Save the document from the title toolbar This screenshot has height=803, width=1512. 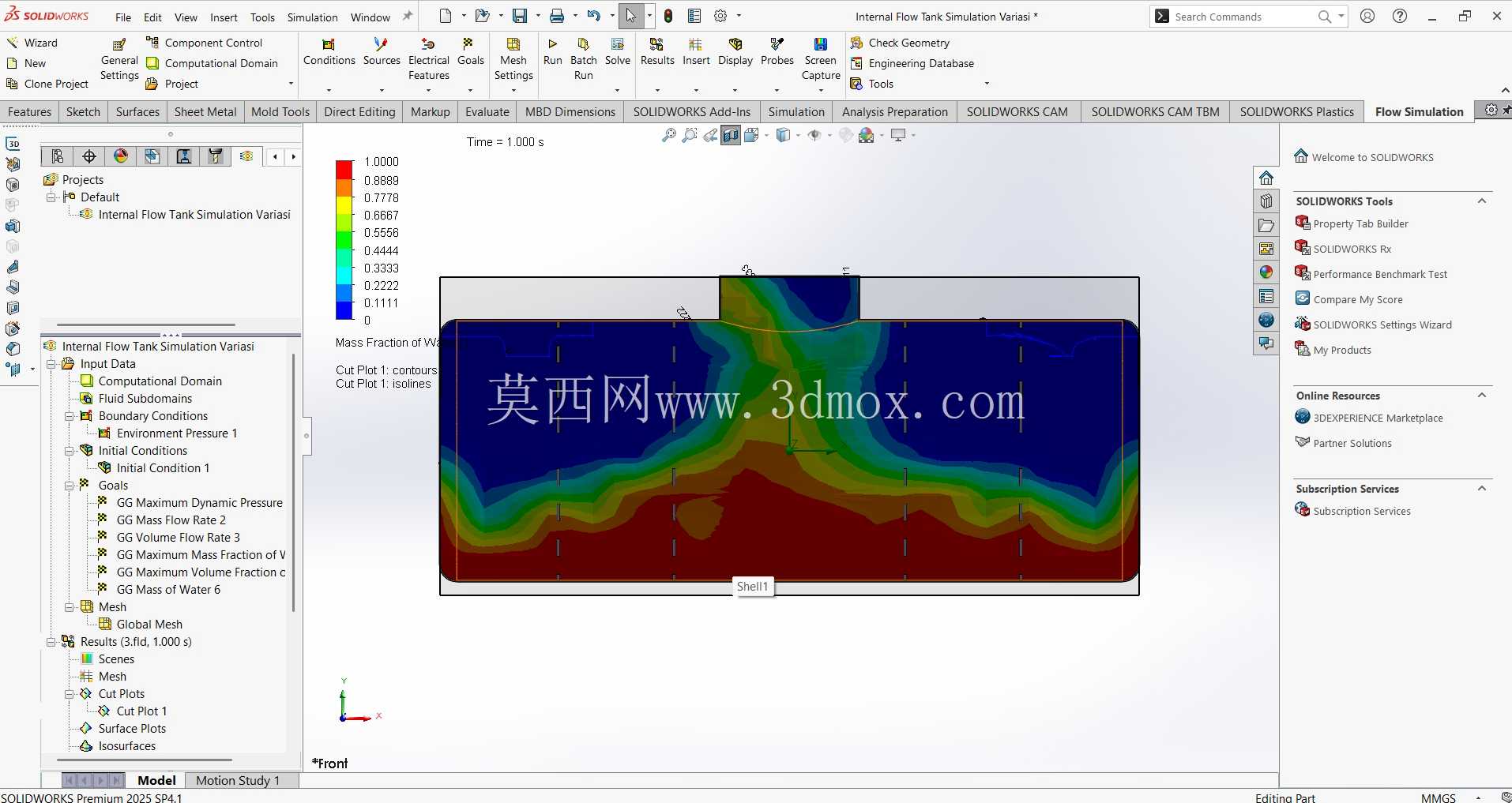(x=519, y=16)
